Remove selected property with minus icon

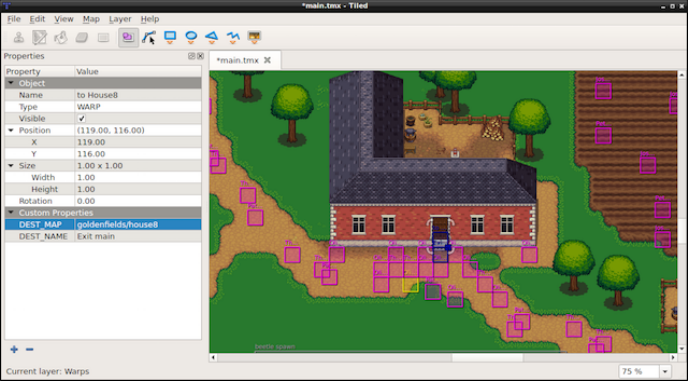29,349
